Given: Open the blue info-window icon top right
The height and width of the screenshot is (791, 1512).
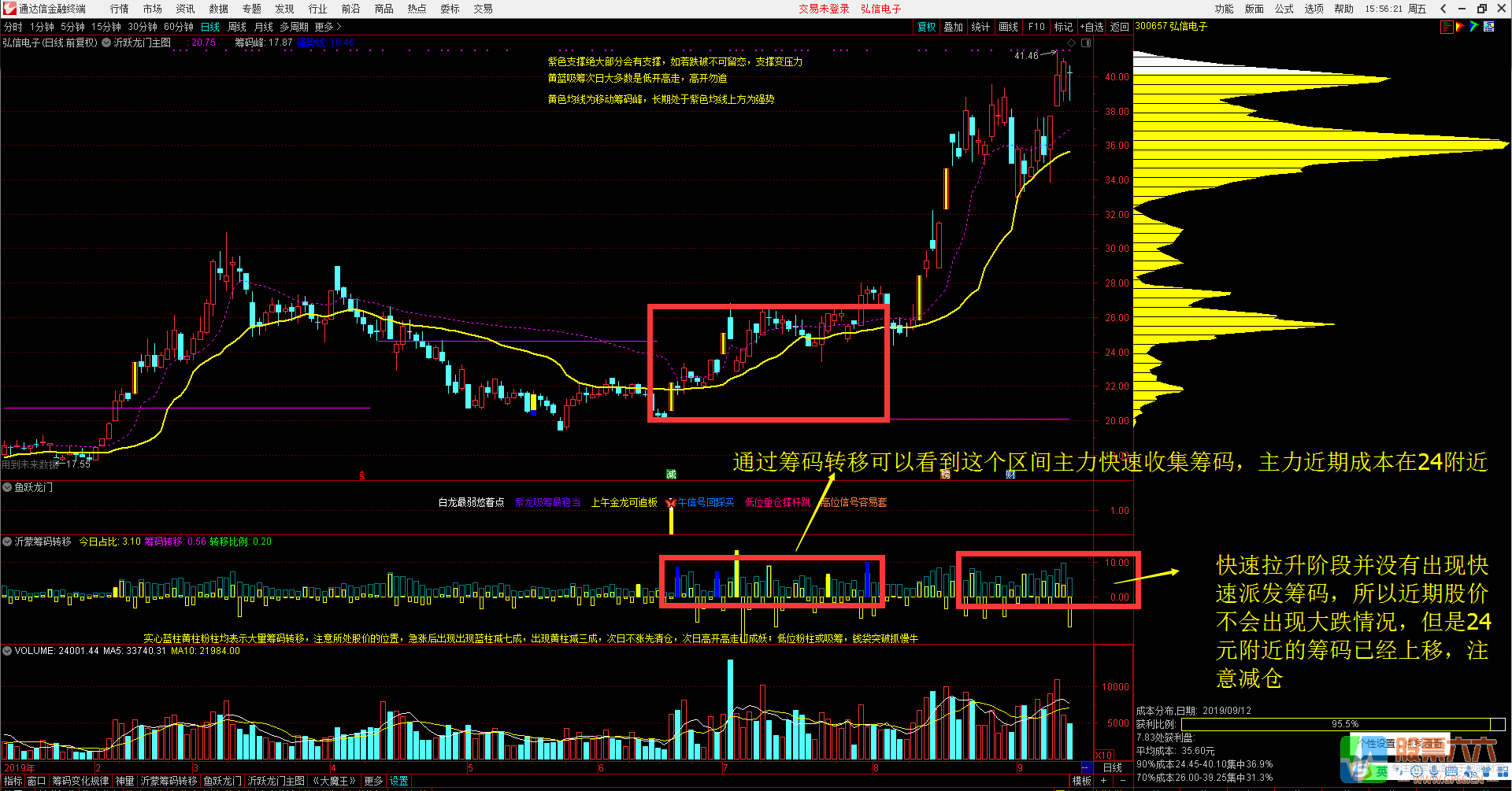Looking at the screenshot, I should click(x=1488, y=27).
